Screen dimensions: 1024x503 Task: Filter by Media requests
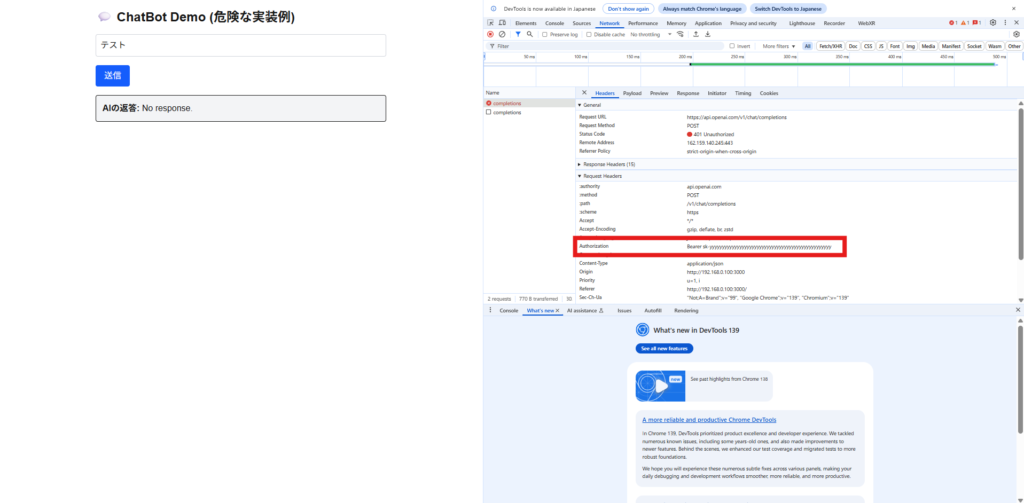point(928,46)
